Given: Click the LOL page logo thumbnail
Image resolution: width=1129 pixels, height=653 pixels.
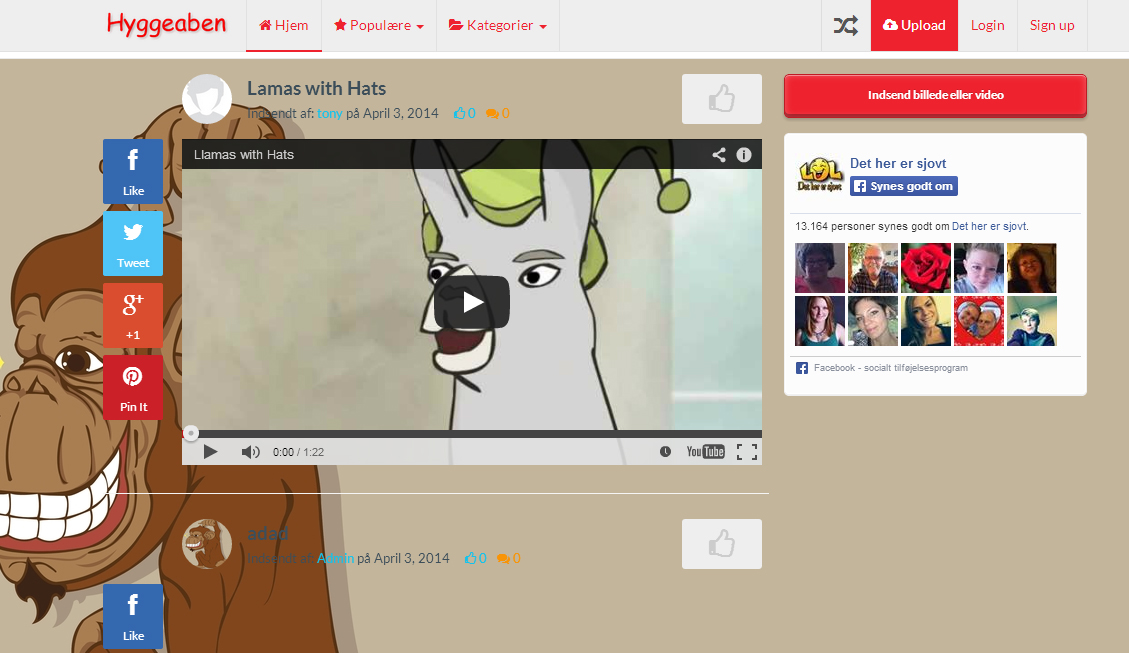Looking at the screenshot, I should 820,175.
